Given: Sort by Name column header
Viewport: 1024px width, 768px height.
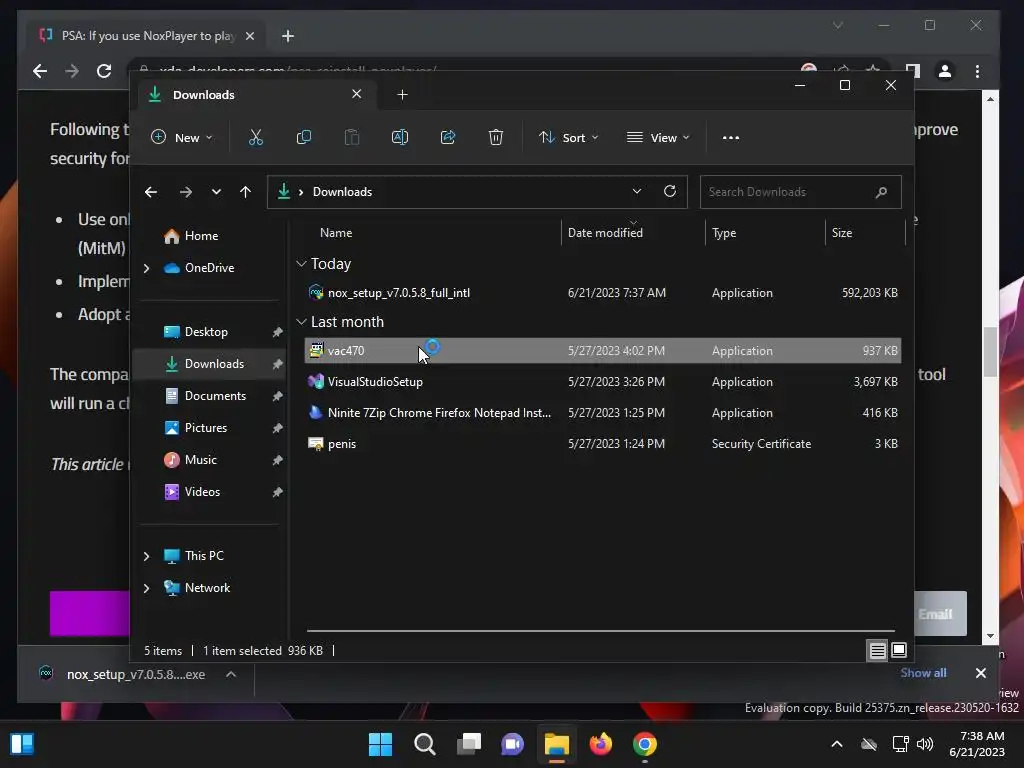Looking at the screenshot, I should [x=336, y=233].
